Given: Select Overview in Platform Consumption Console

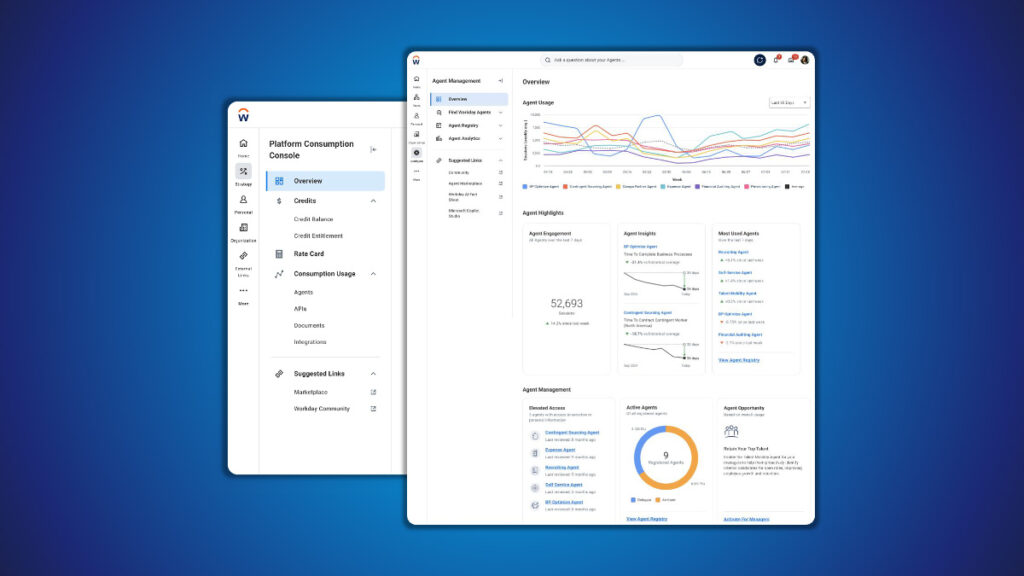Looking at the screenshot, I should 325,181.
